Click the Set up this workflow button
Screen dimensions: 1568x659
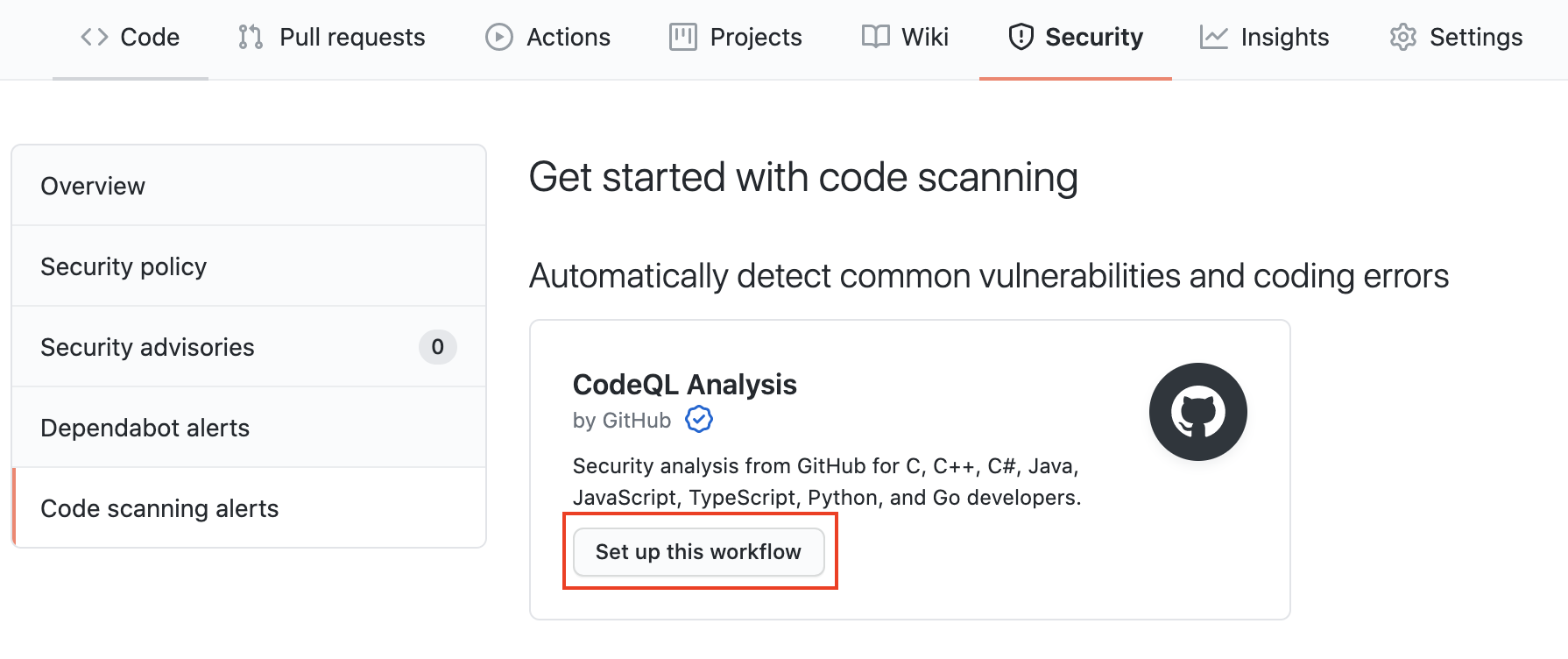pos(699,552)
